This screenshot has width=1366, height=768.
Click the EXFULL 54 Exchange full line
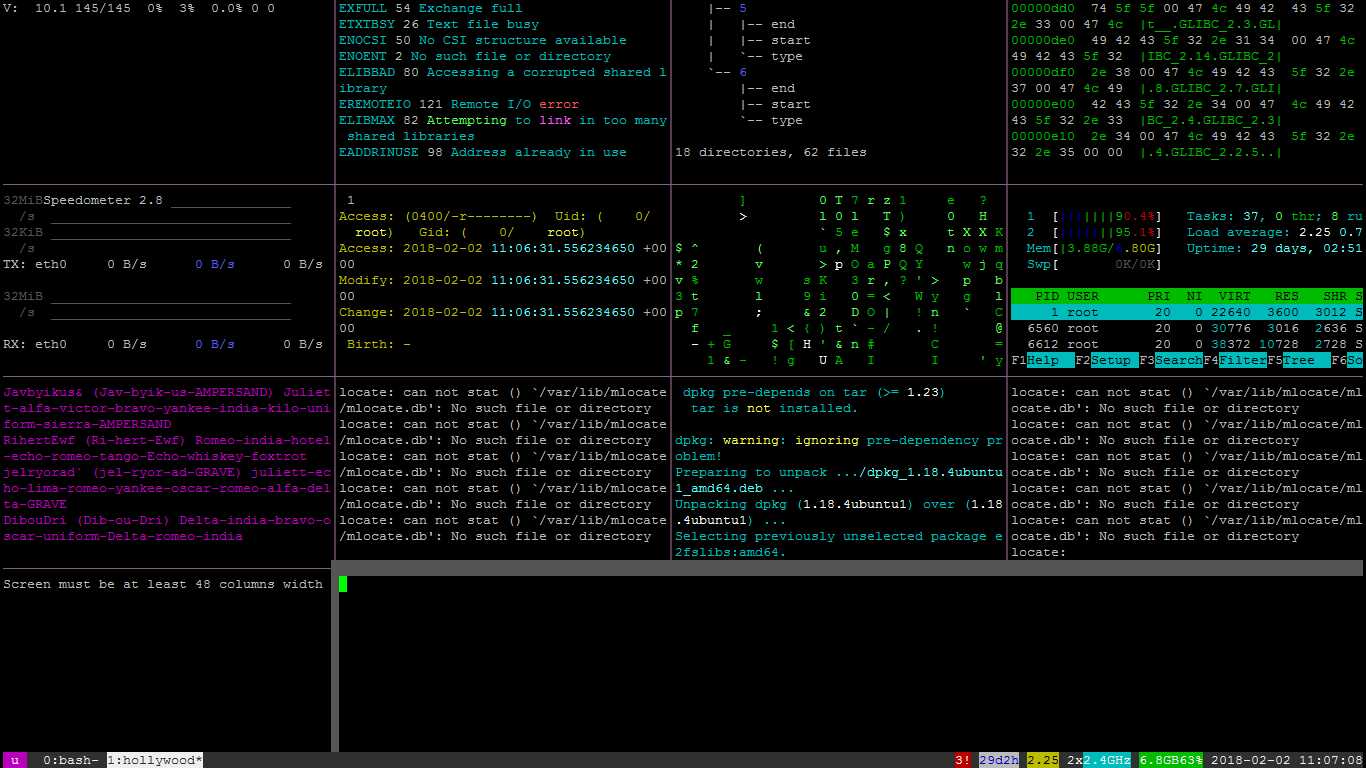[x=431, y=8]
